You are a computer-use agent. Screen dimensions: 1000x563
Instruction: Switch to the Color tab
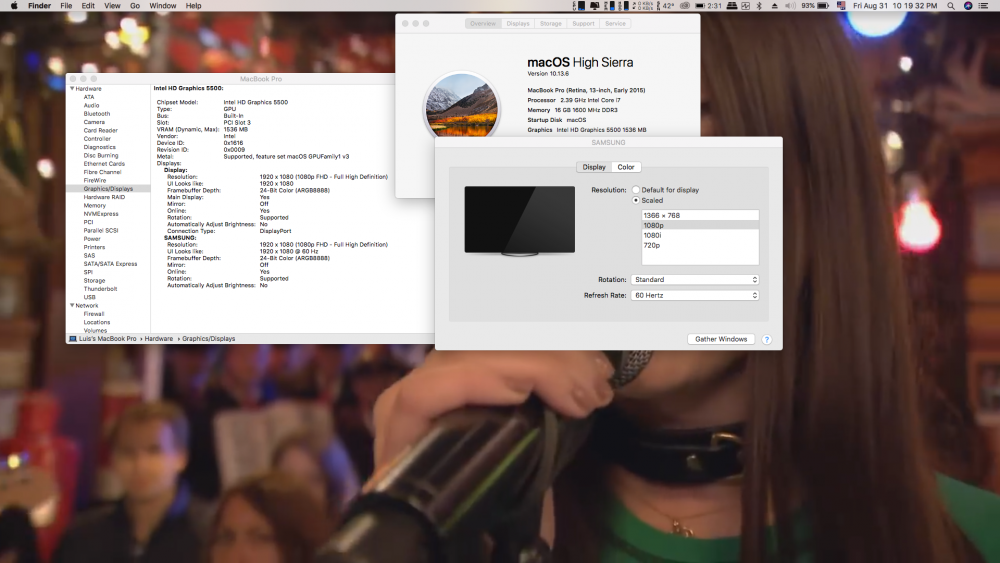(626, 167)
